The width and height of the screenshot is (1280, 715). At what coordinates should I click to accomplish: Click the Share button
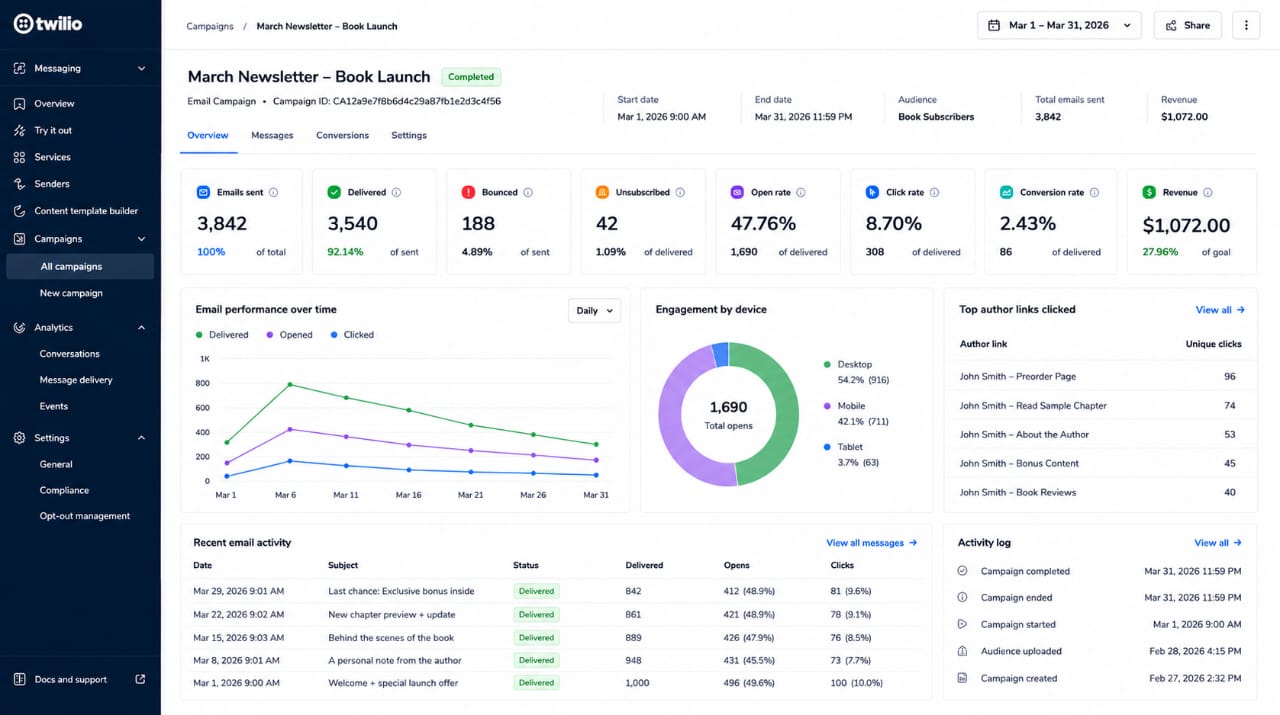pos(1187,25)
